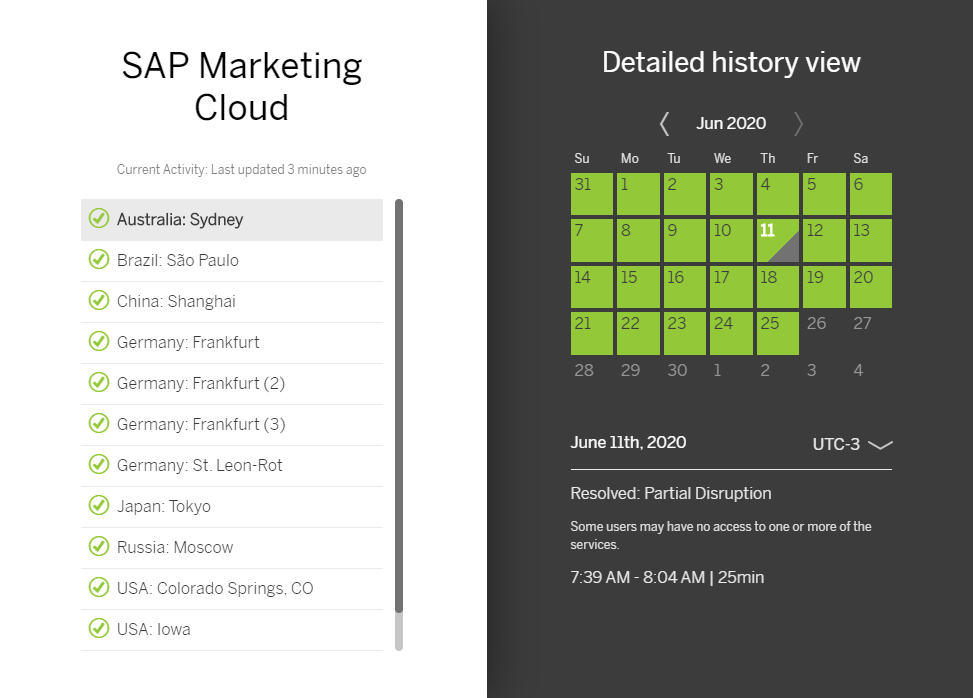Click status check icon beside Germany: St. Leon-Rot

(99, 464)
